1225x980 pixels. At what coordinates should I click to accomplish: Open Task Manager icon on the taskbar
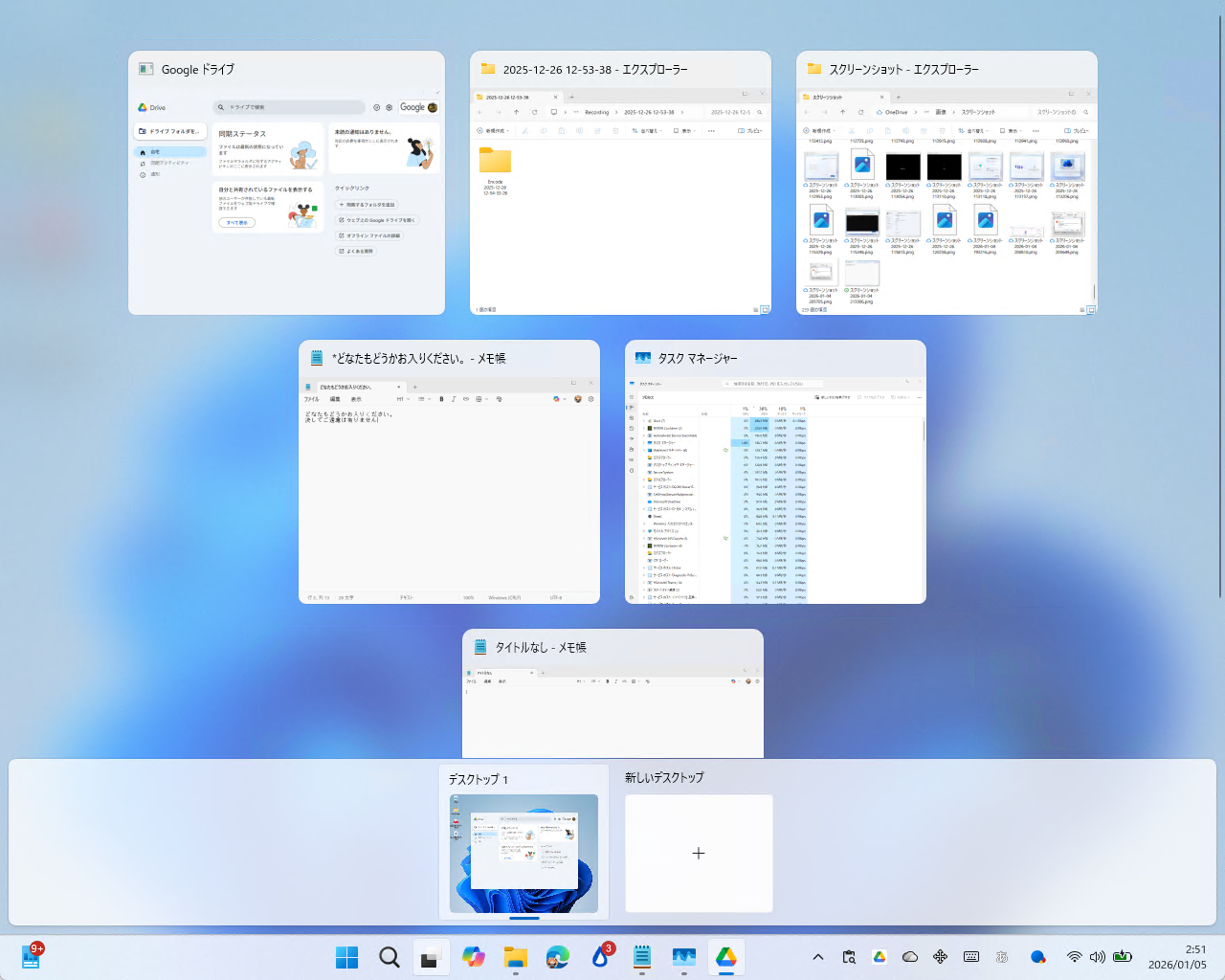coord(683,956)
